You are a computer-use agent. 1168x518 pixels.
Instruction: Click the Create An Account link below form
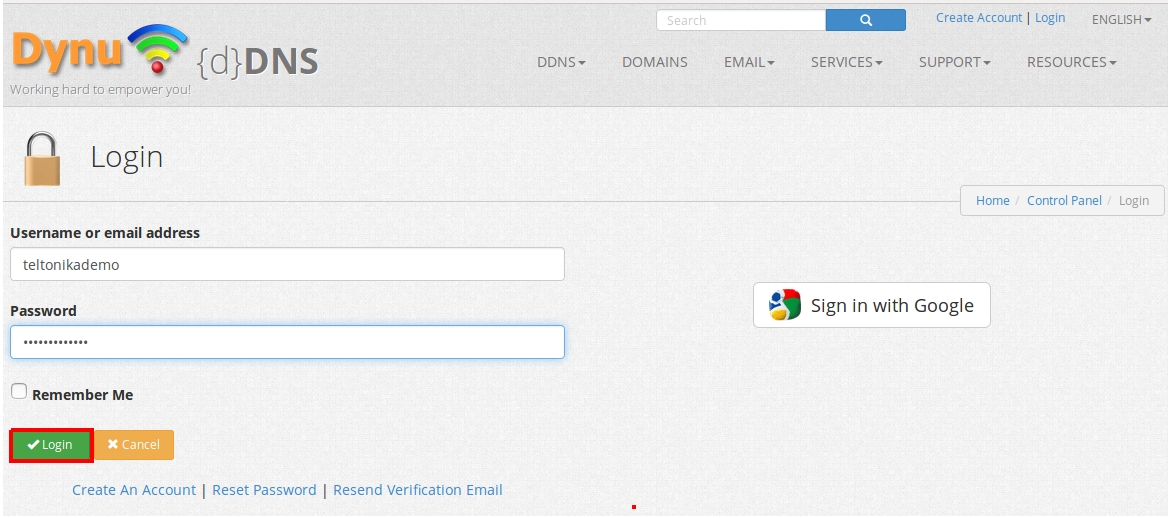pos(134,490)
